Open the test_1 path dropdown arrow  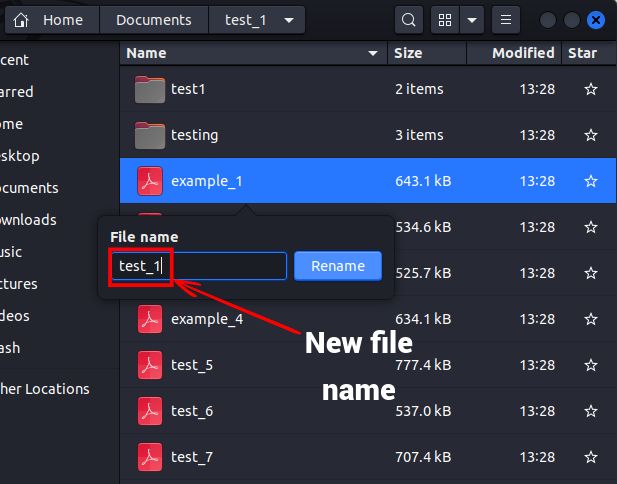[x=289, y=20]
